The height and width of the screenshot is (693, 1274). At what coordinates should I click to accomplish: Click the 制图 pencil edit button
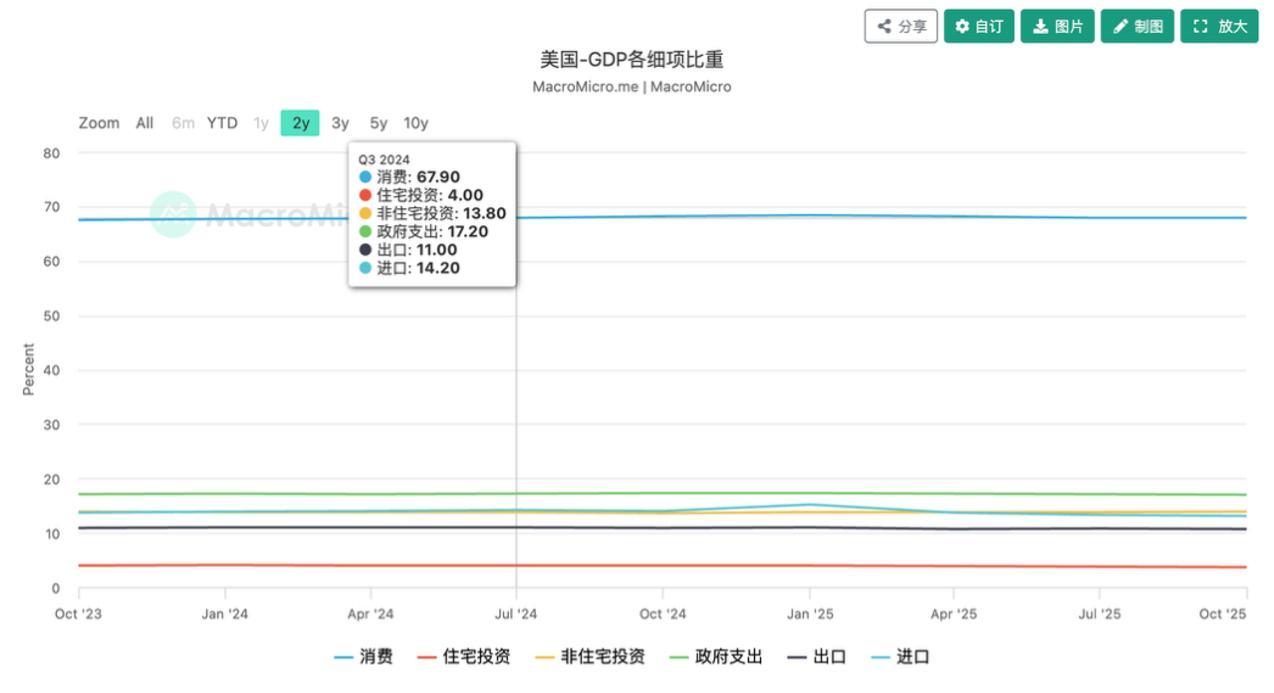[1137, 27]
